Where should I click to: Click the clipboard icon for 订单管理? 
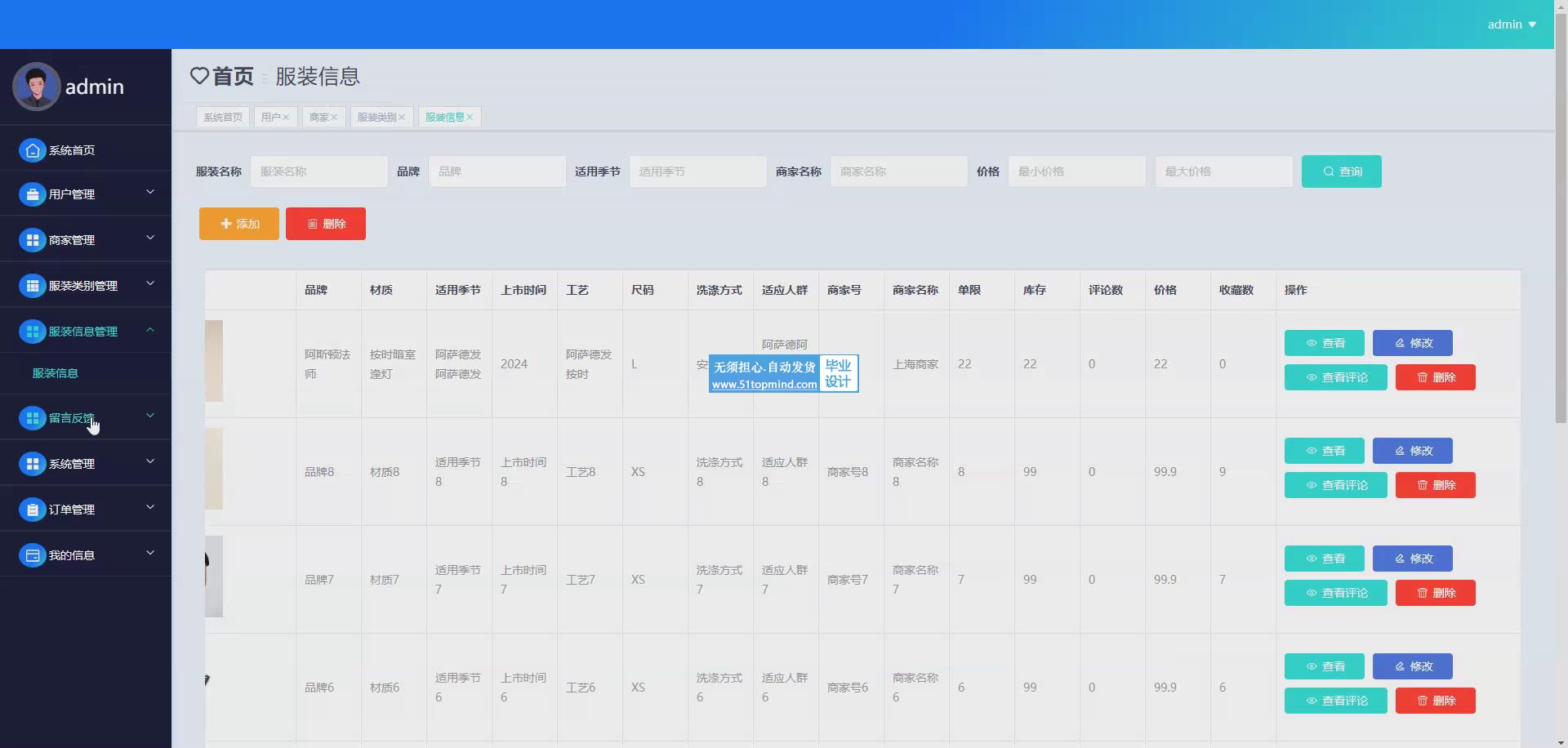click(33, 510)
